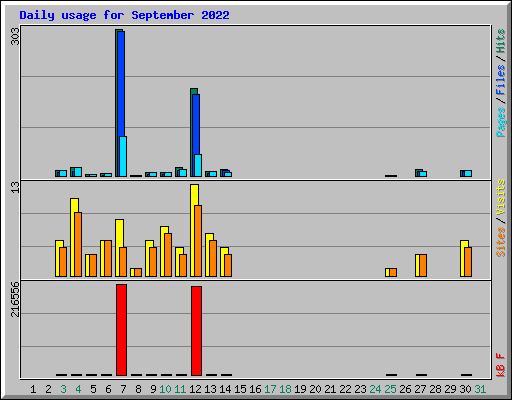512x400 pixels.
Task: Click green day label '3'
Action: pyautogui.click(x=63, y=389)
